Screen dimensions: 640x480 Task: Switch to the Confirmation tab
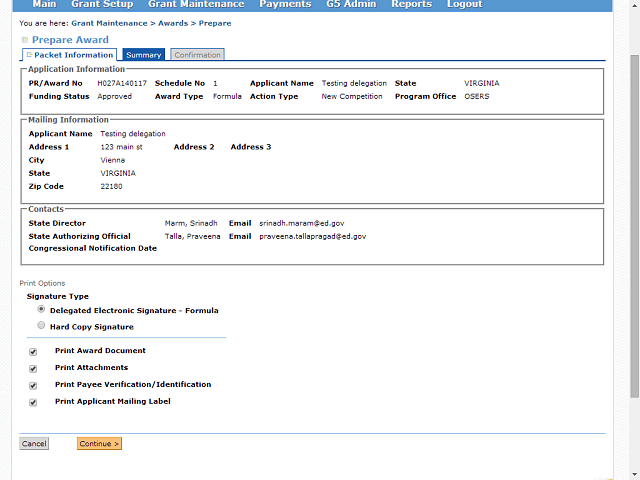pyautogui.click(x=197, y=55)
